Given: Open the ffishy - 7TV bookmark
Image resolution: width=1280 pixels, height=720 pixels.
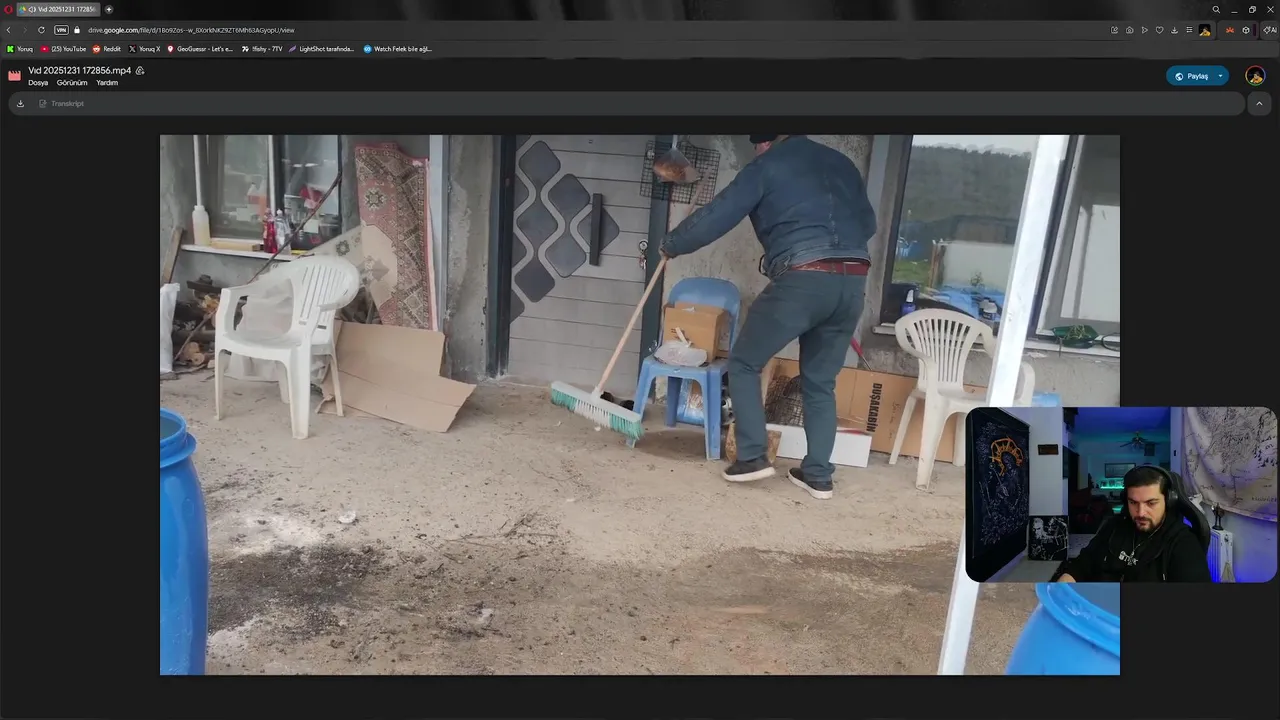Looking at the screenshot, I should (x=262, y=49).
